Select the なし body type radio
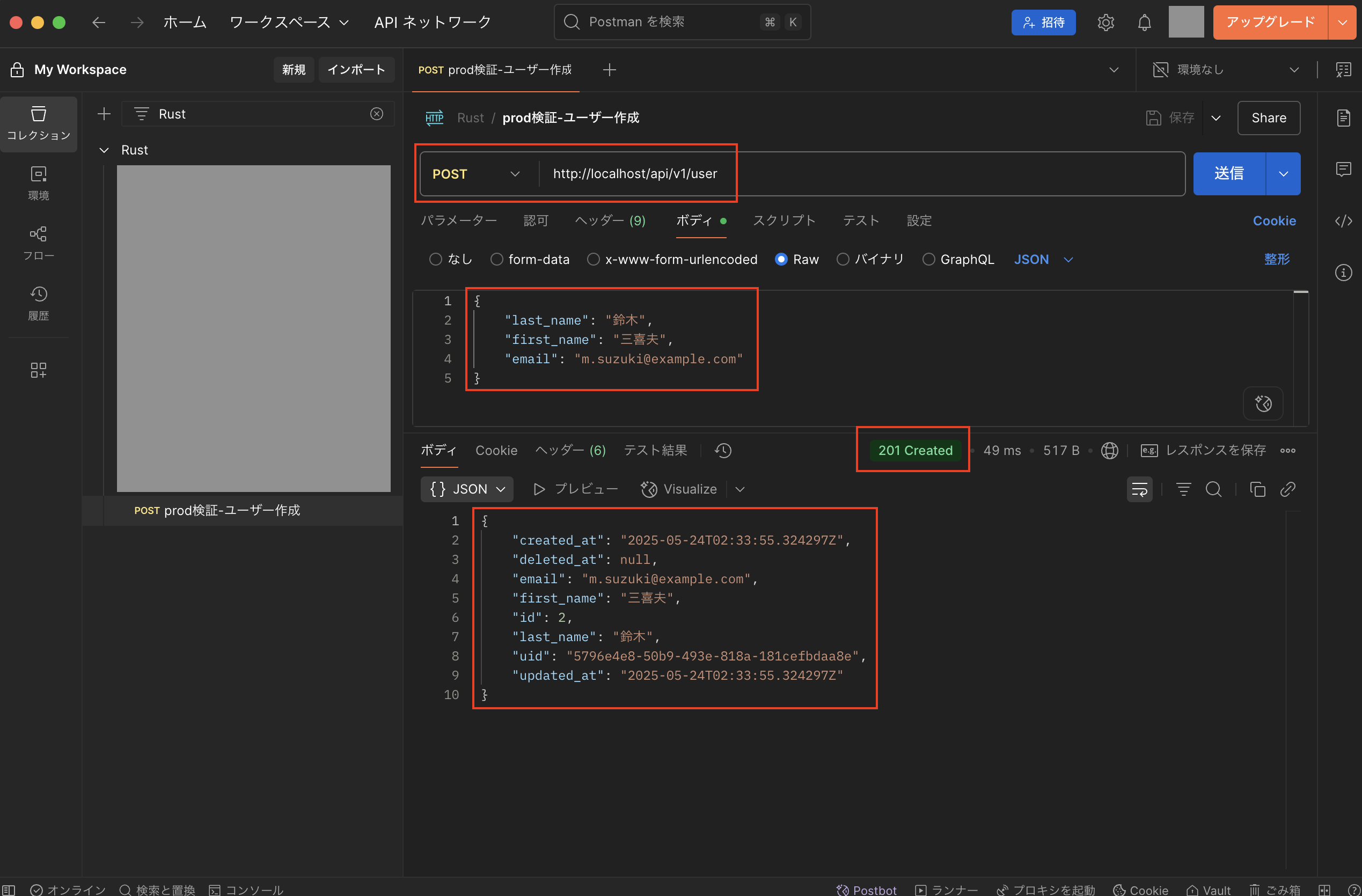 (436, 259)
